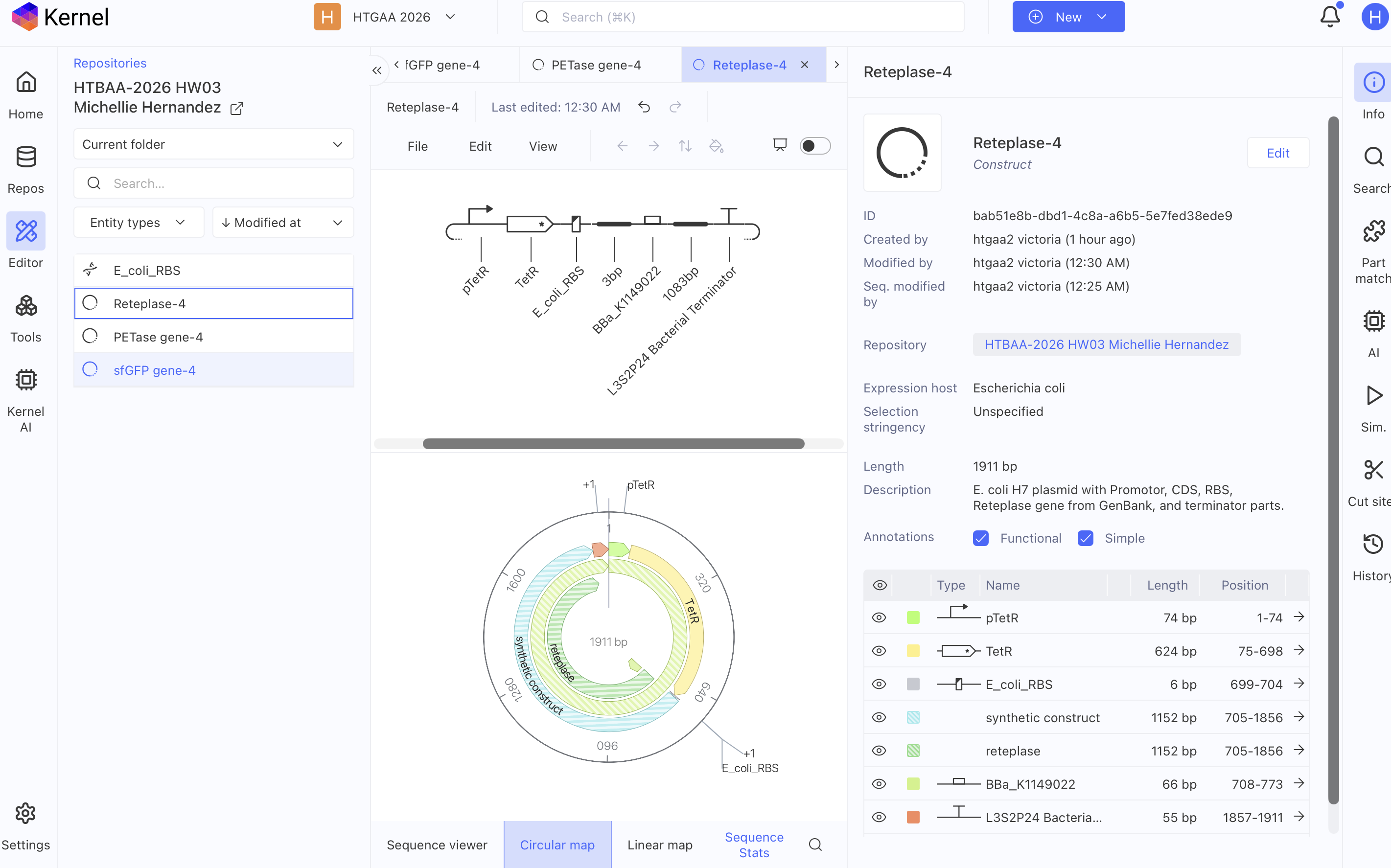Open the Current folder dropdown
1391x868 pixels.
(213, 144)
